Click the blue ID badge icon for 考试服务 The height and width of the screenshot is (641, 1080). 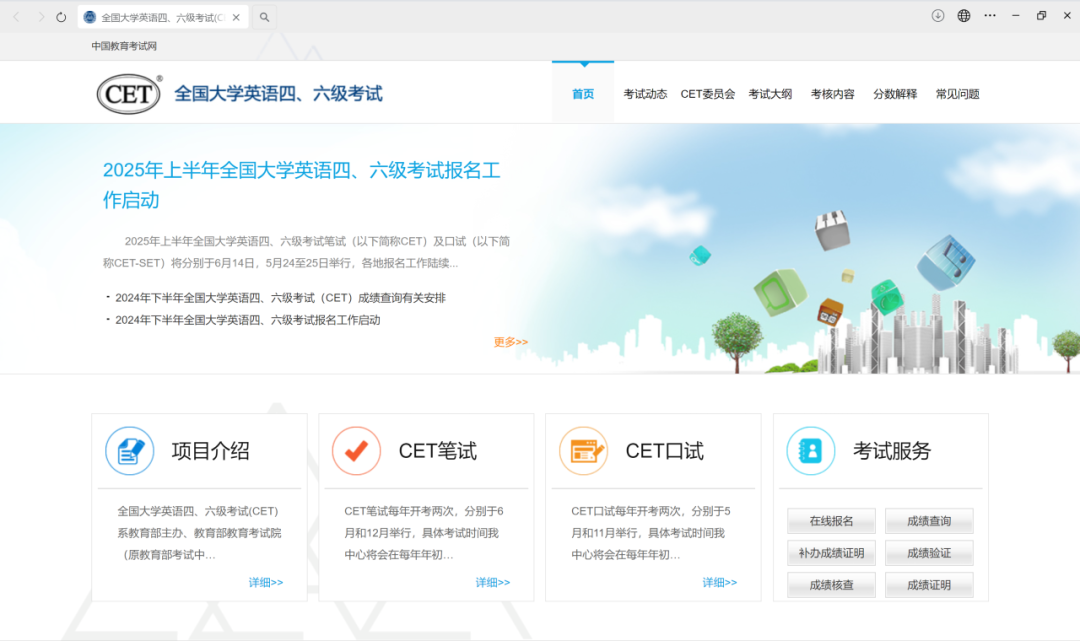pyautogui.click(x=810, y=450)
